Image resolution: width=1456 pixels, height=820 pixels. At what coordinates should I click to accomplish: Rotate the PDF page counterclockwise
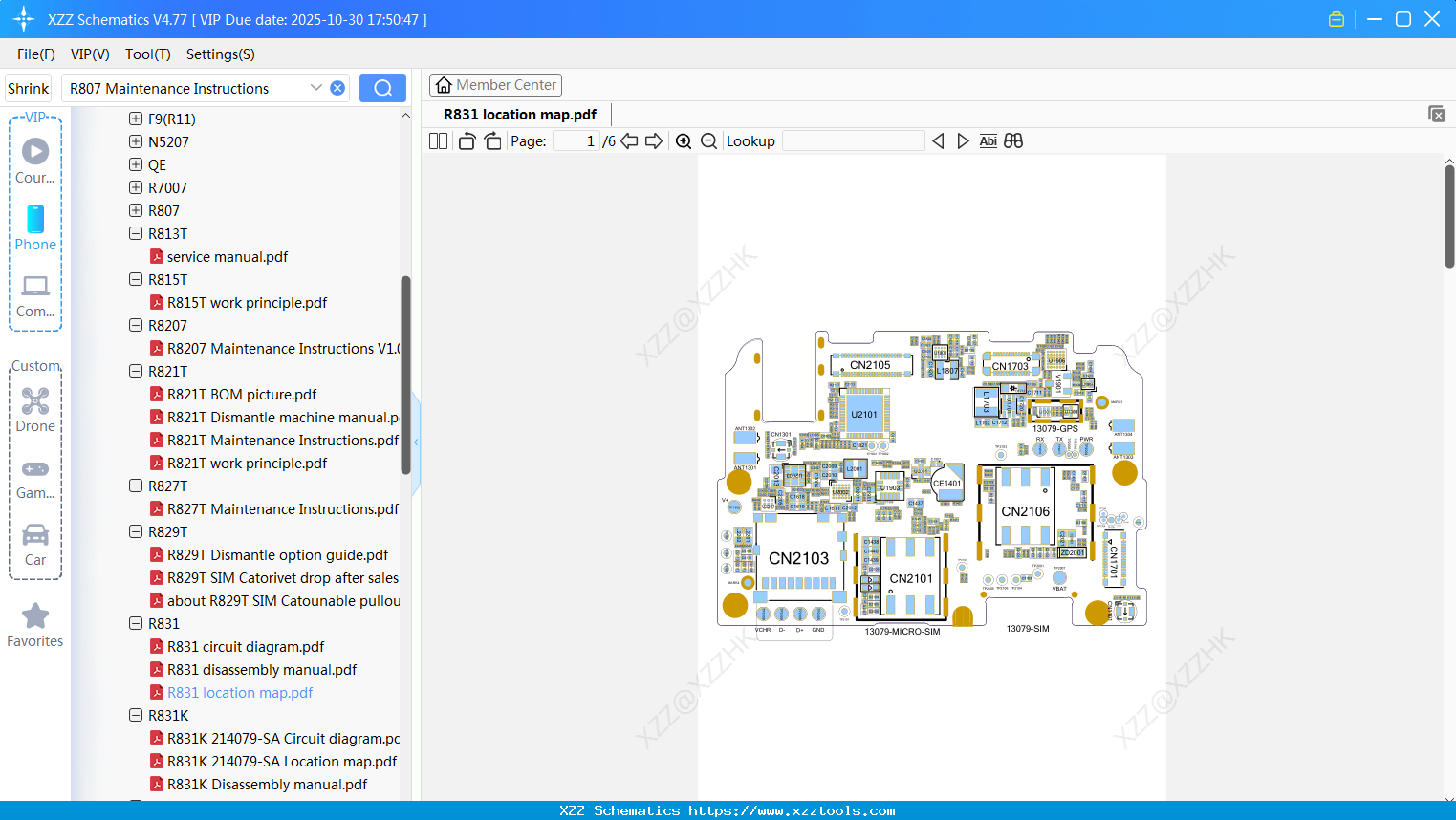point(466,140)
